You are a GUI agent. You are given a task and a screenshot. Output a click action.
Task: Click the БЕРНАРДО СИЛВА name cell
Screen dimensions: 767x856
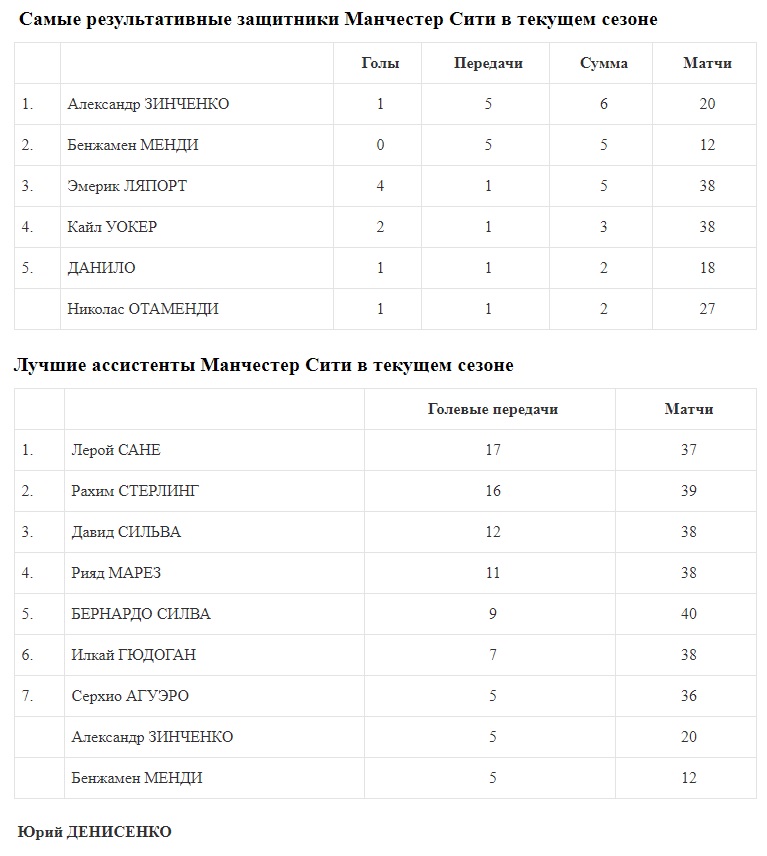141,614
